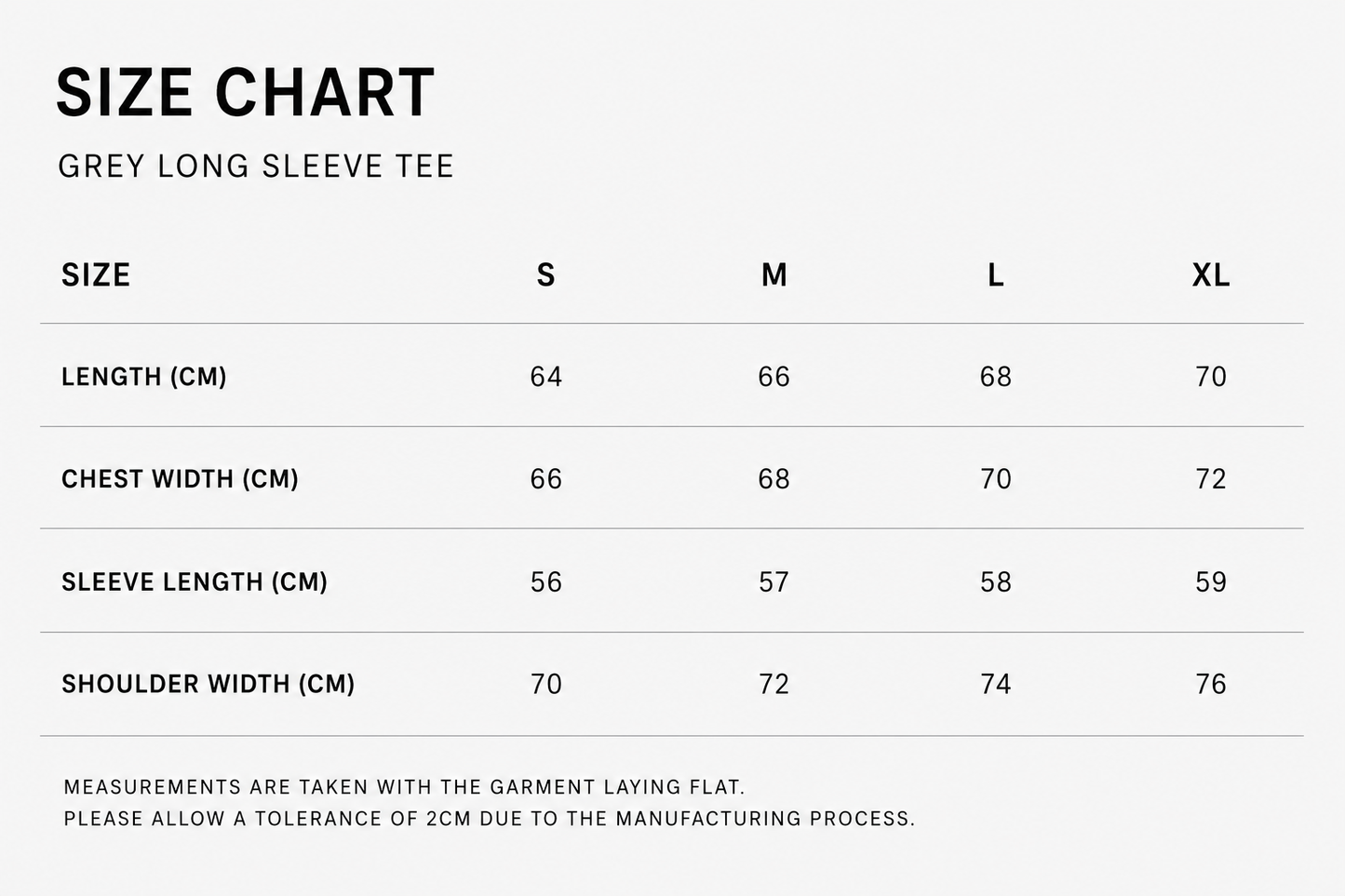Click shoulder width value 74 for L
Screen dimensions: 1345x896
click(996, 685)
